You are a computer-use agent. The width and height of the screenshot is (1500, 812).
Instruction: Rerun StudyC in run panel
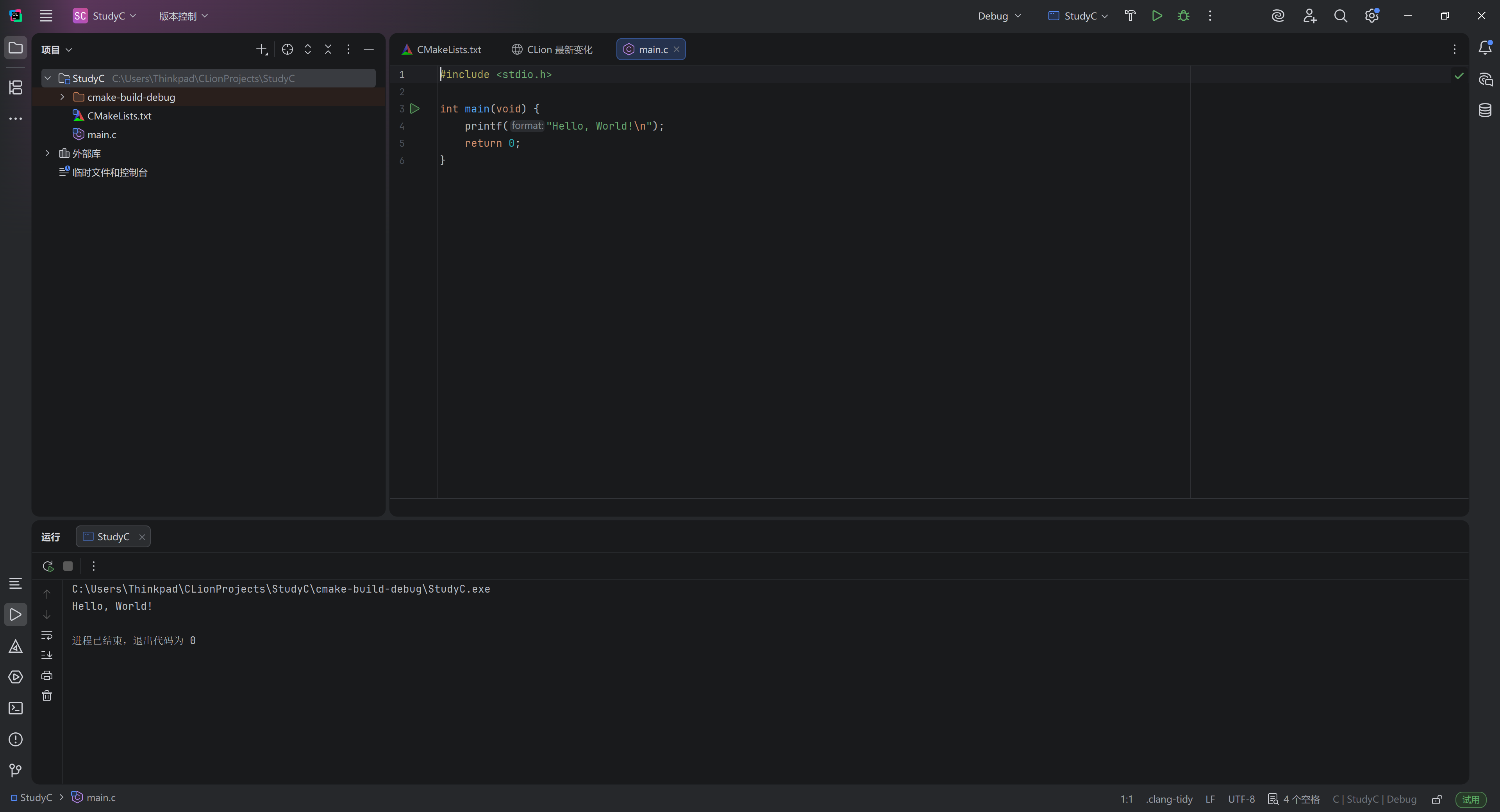(x=48, y=566)
